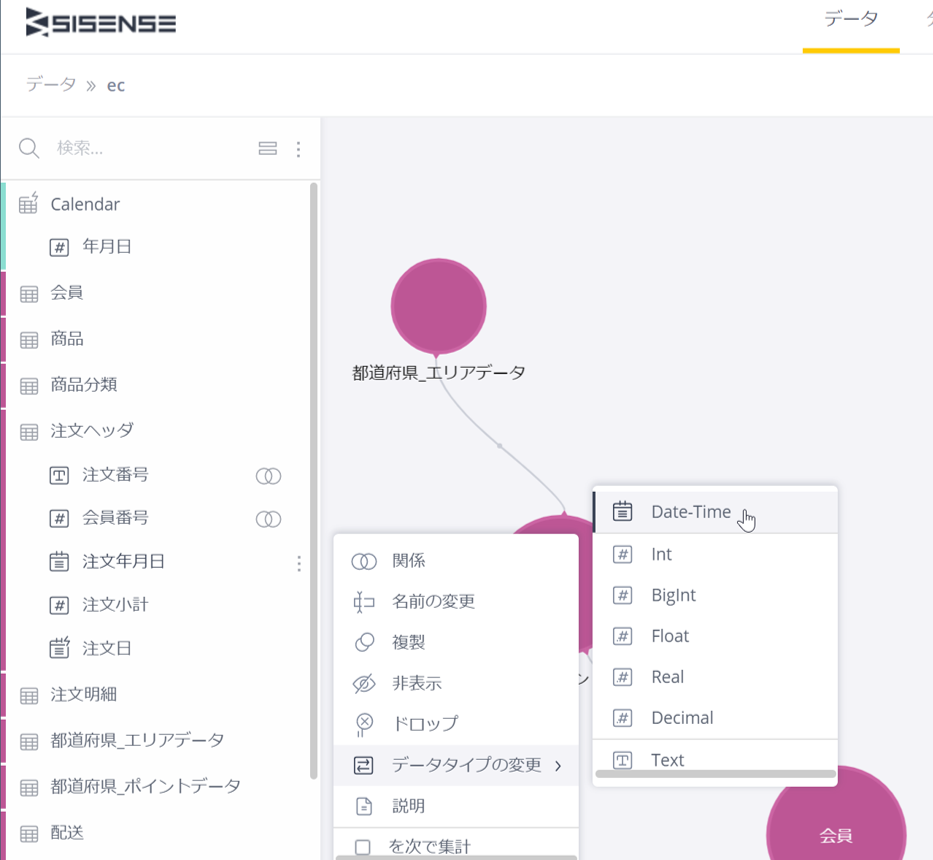The height and width of the screenshot is (860, 933).
Task: Collapse the Calendar table
Action: pos(85,204)
